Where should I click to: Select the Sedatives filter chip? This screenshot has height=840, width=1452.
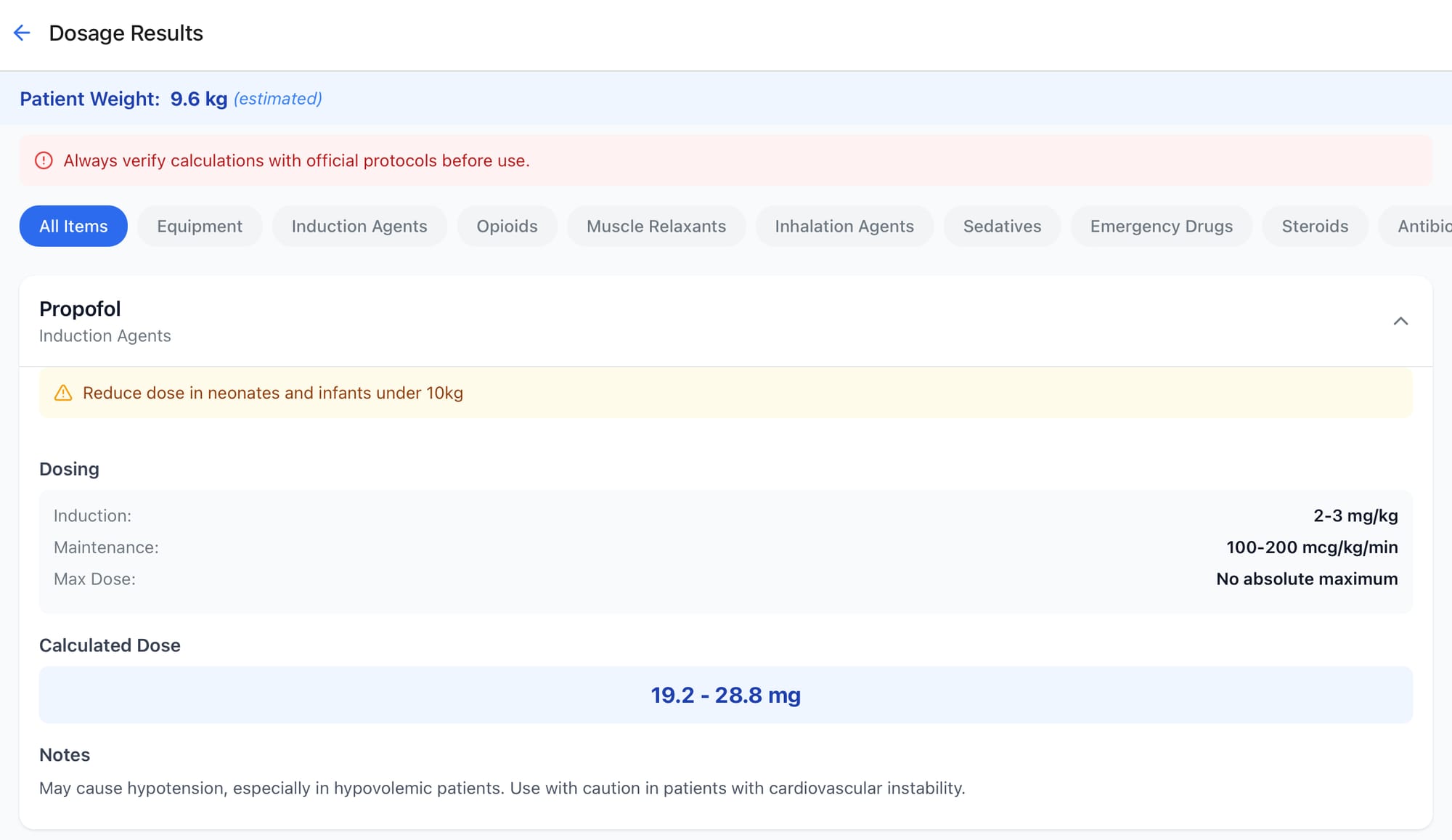1002,227
